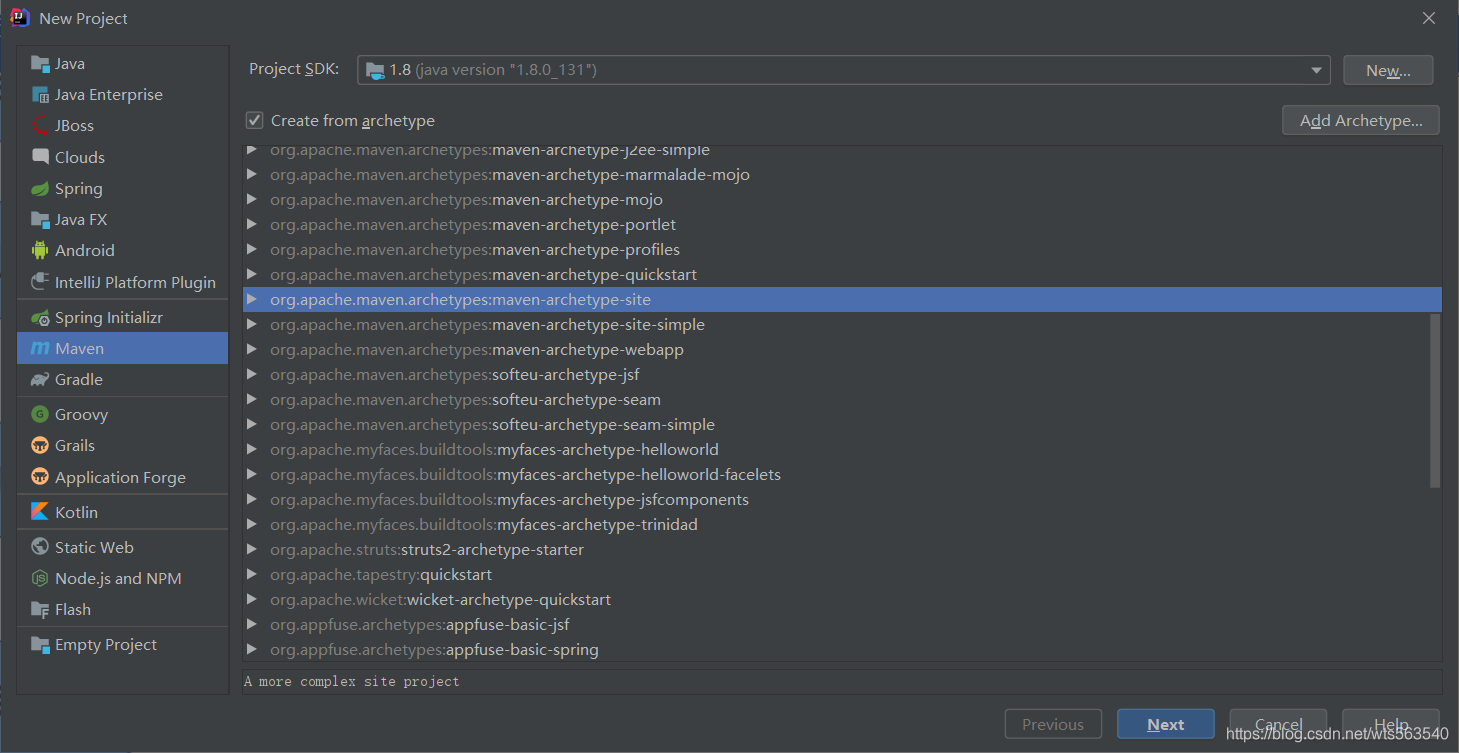
Task: Expand maven-archetype-marmalade-mojo node
Action: click(252, 175)
